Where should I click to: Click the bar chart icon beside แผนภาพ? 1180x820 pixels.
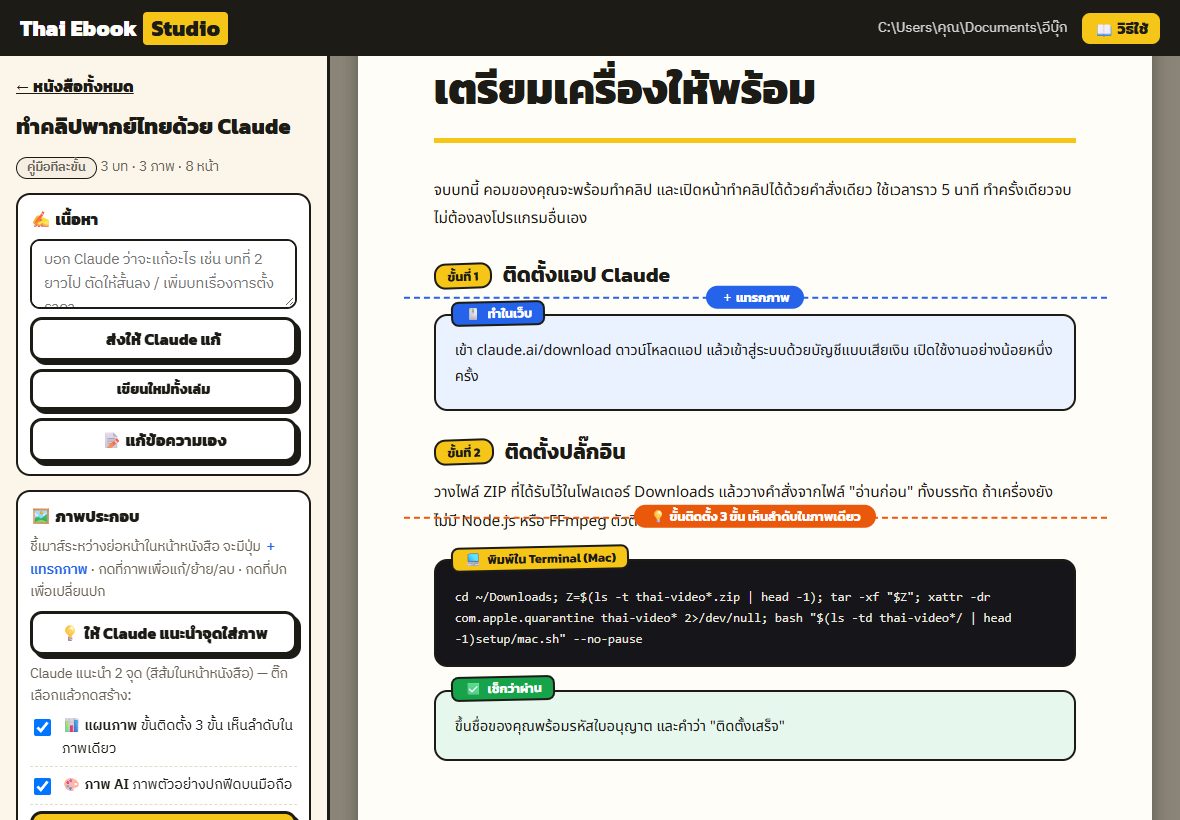click(71, 725)
